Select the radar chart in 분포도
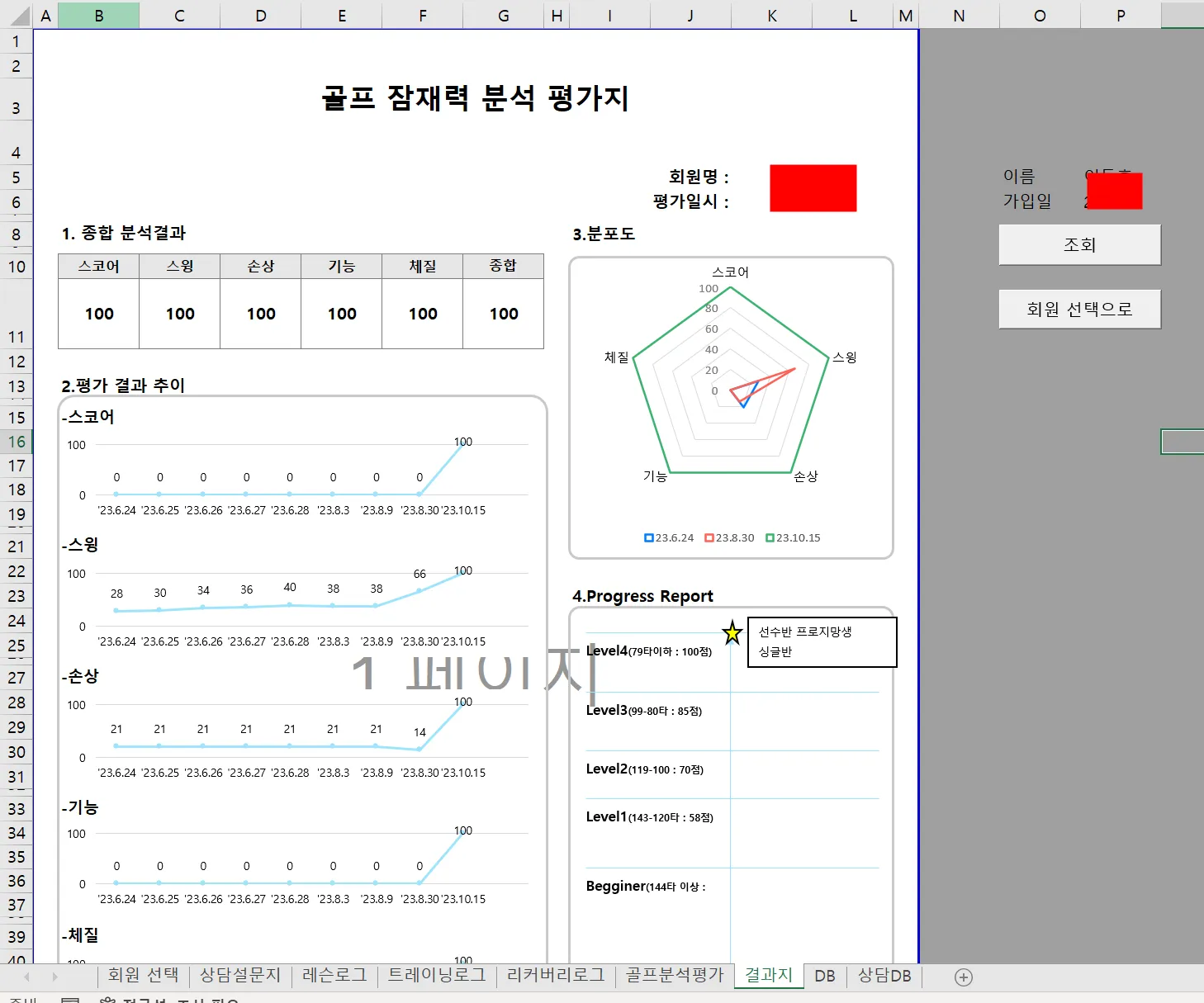 coord(731,408)
